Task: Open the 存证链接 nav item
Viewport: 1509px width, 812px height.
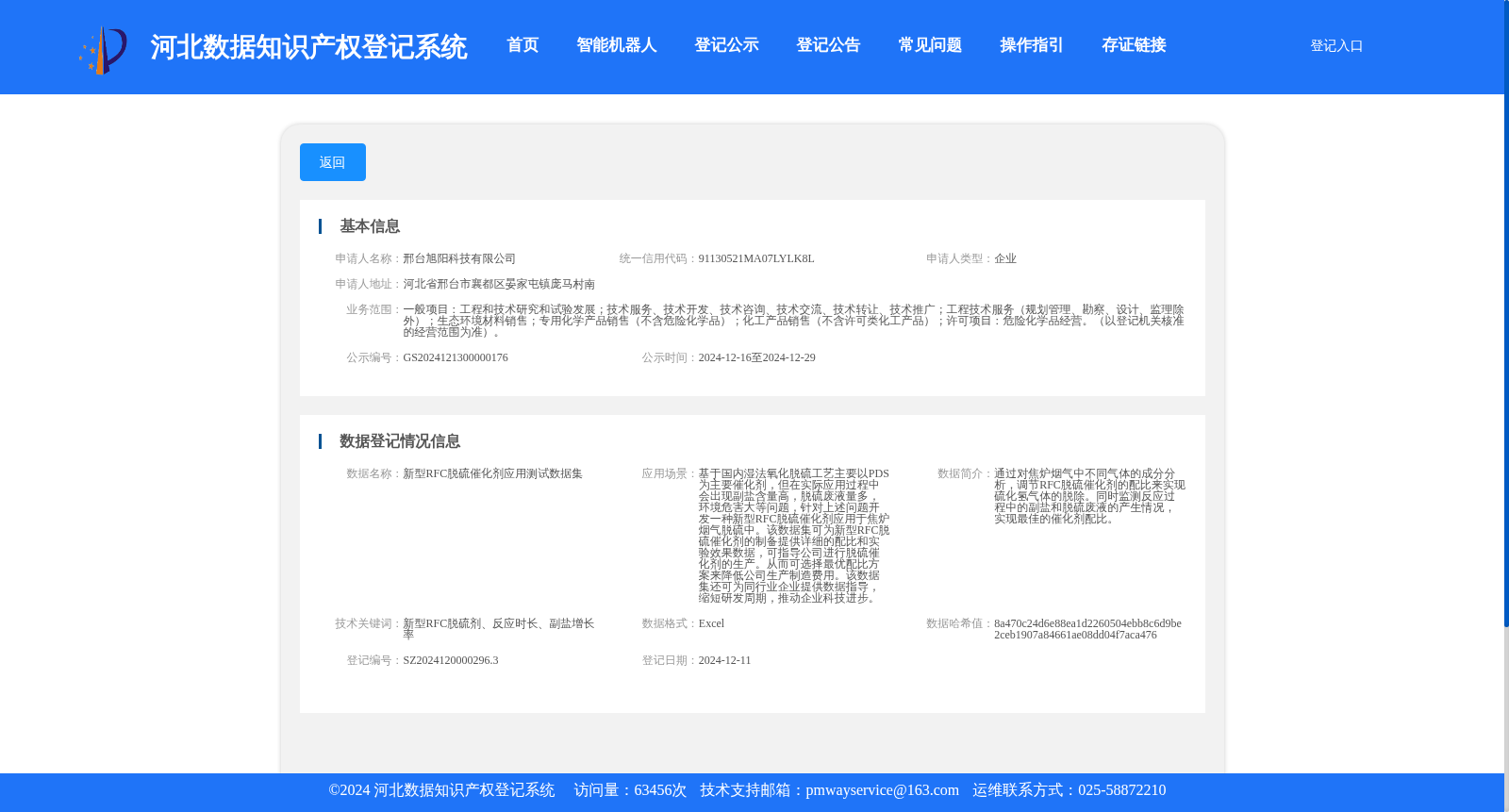Action: (1134, 45)
